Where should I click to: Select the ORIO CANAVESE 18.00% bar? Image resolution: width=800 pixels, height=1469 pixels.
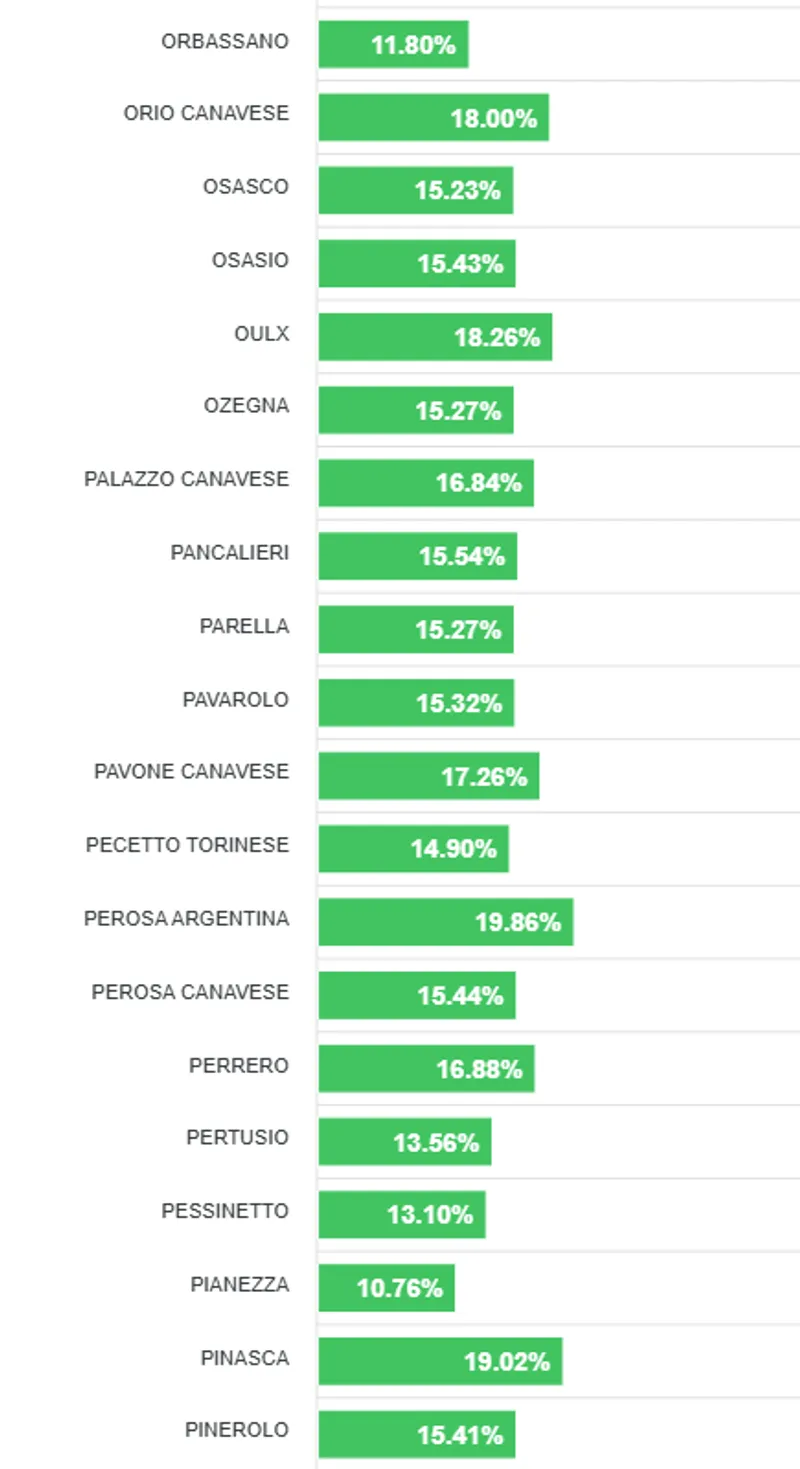coord(433,117)
